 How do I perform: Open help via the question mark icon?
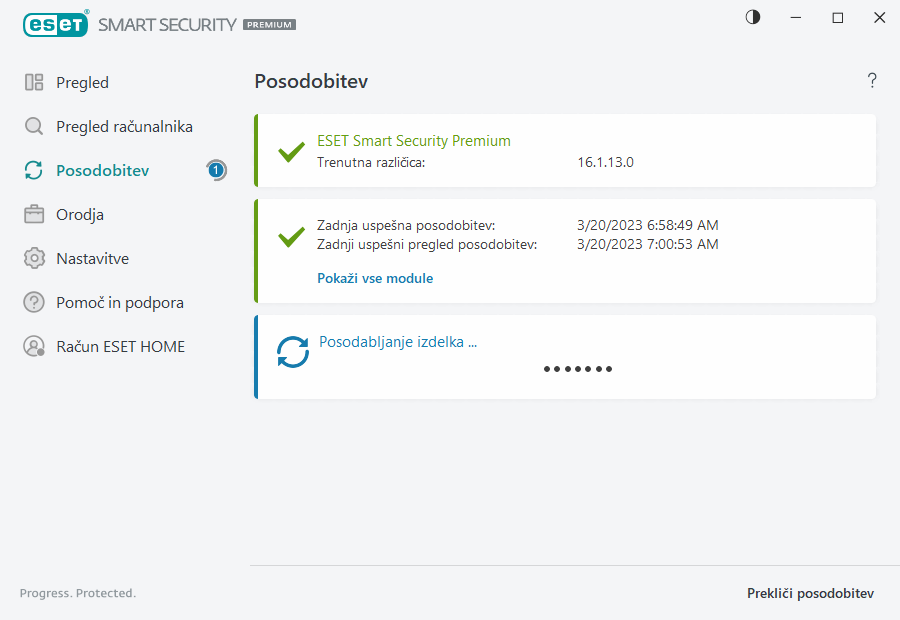pyautogui.click(x=872, y=81)
